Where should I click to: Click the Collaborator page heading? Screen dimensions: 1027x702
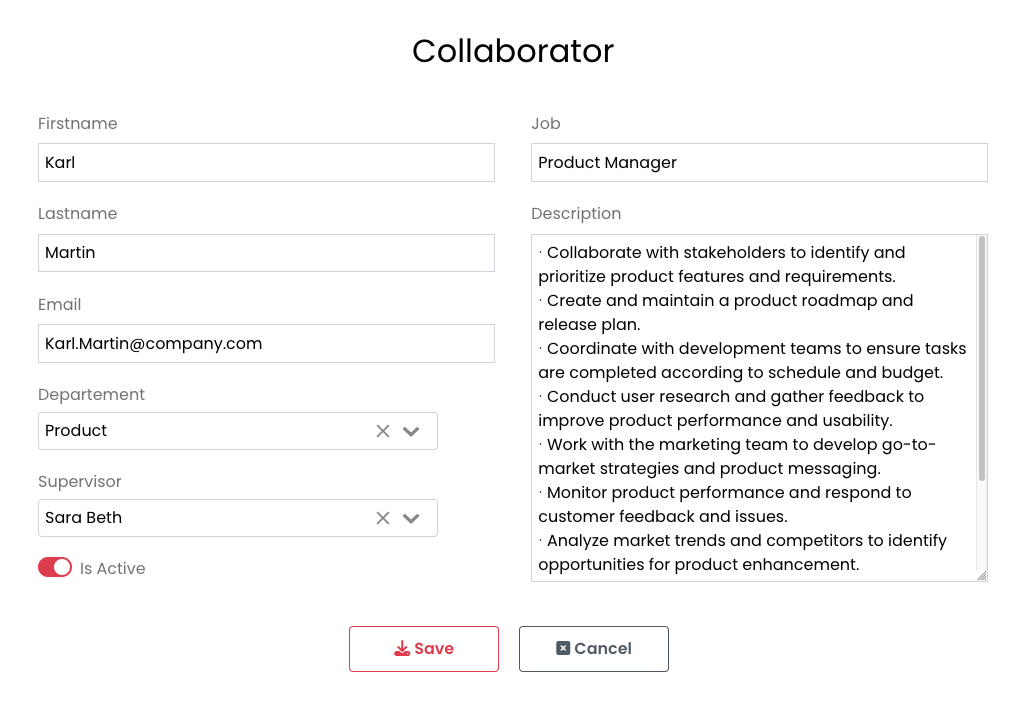pyautogui.click(x=513, y=51)
